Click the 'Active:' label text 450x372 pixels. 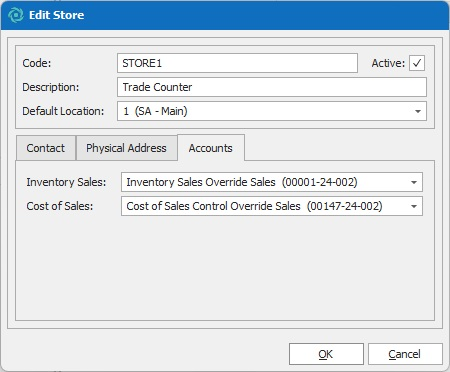pyautogui.click(x=388, y=63)
